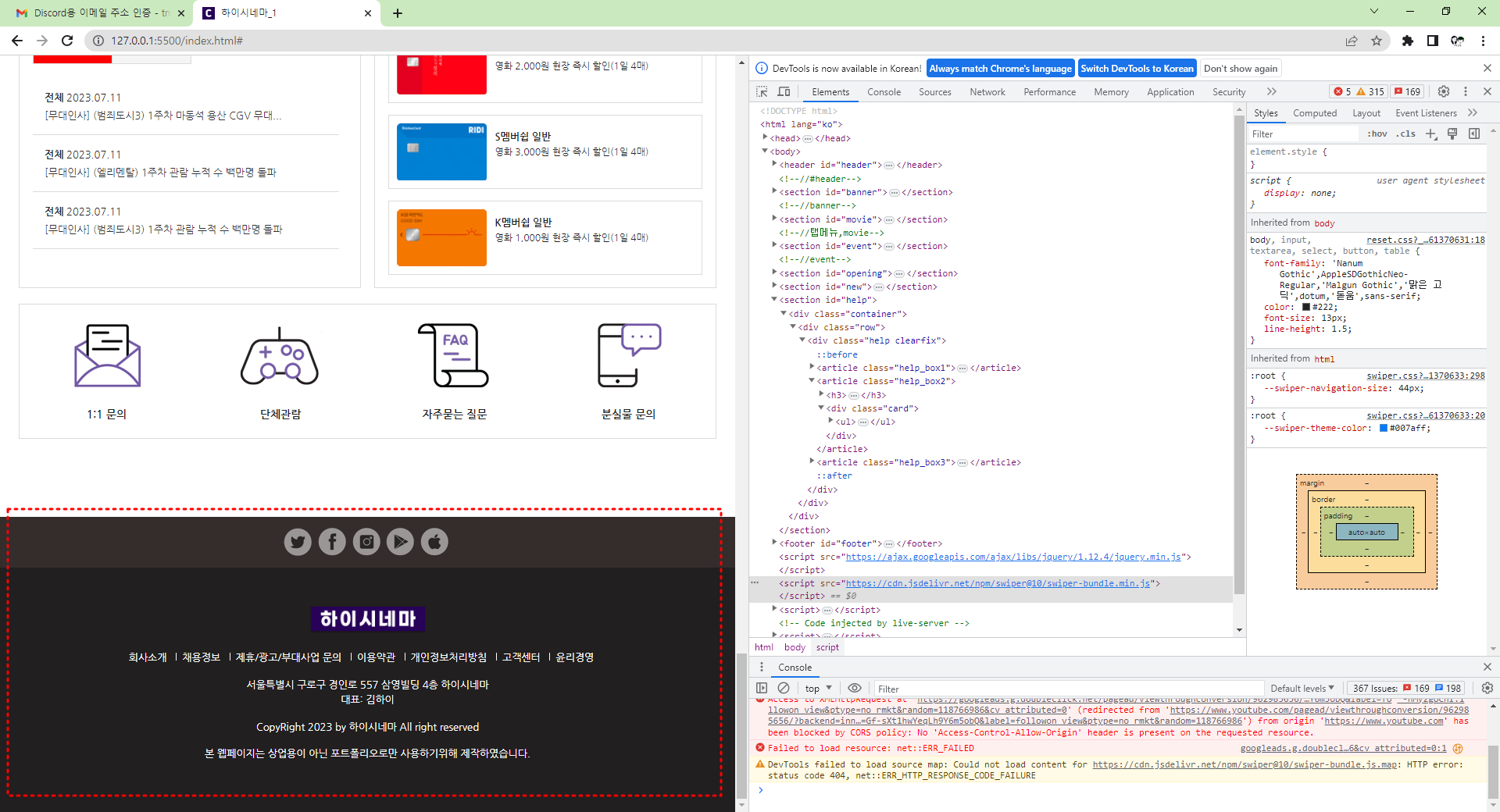1500x812 pixels.
Task: Click the Apple icon in the footer
Action: pos(434,541)
